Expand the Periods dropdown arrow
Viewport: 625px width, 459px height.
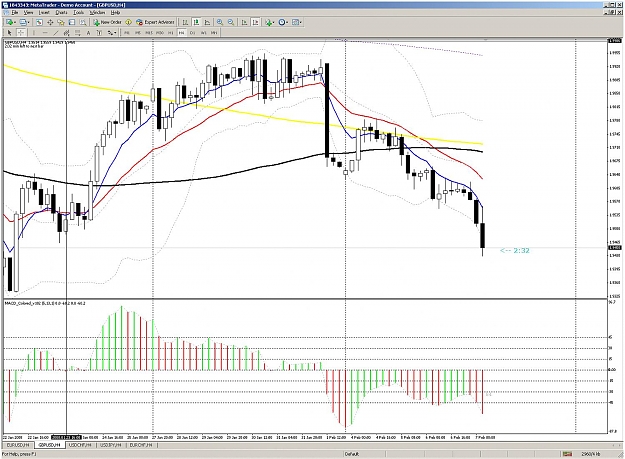[288, 22]
